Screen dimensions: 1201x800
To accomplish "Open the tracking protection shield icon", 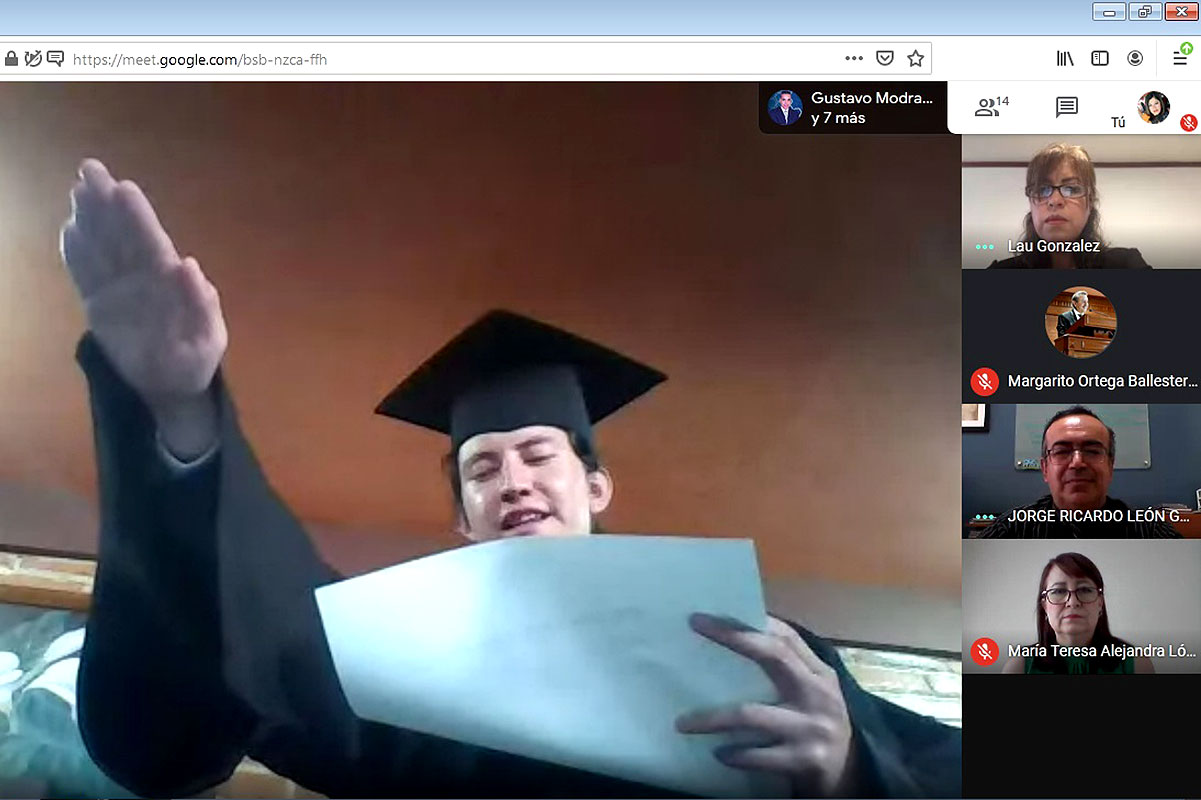I will [33, 59].
